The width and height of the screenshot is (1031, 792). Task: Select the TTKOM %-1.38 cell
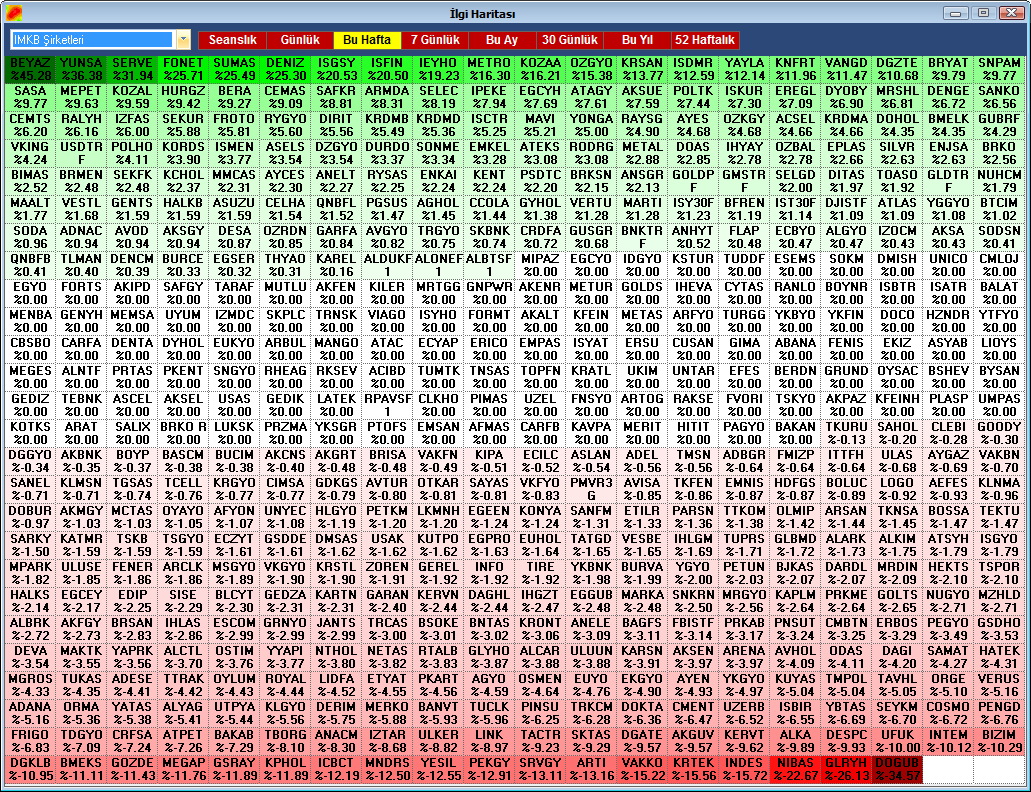tap(744, 517)
